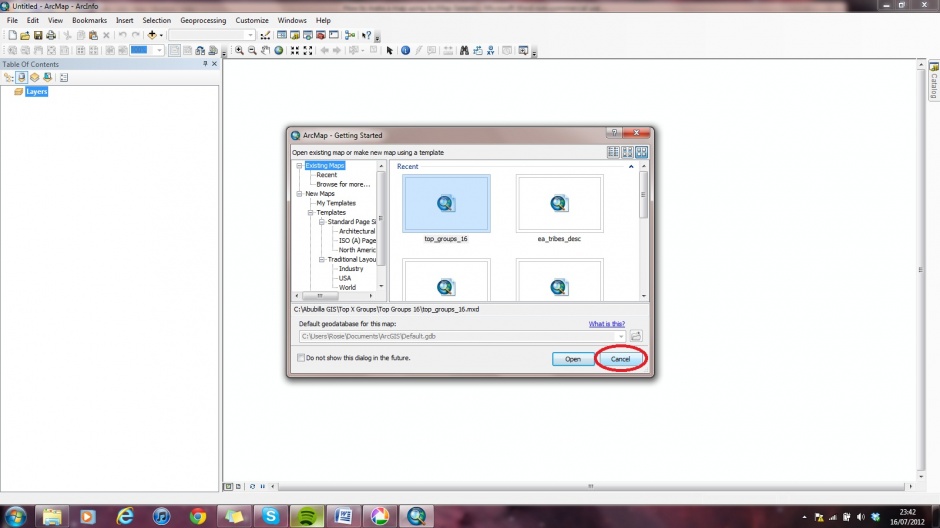This screenshot has height=528, width=940.
Task: Open the File menu
Action: (12, 20)
